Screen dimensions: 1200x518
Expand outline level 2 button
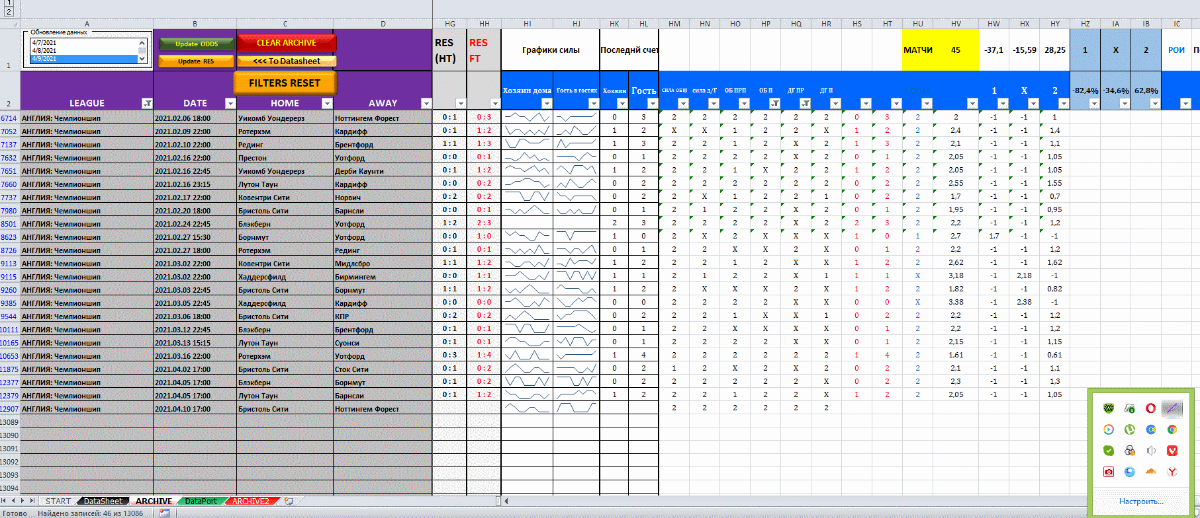point(9,12)
